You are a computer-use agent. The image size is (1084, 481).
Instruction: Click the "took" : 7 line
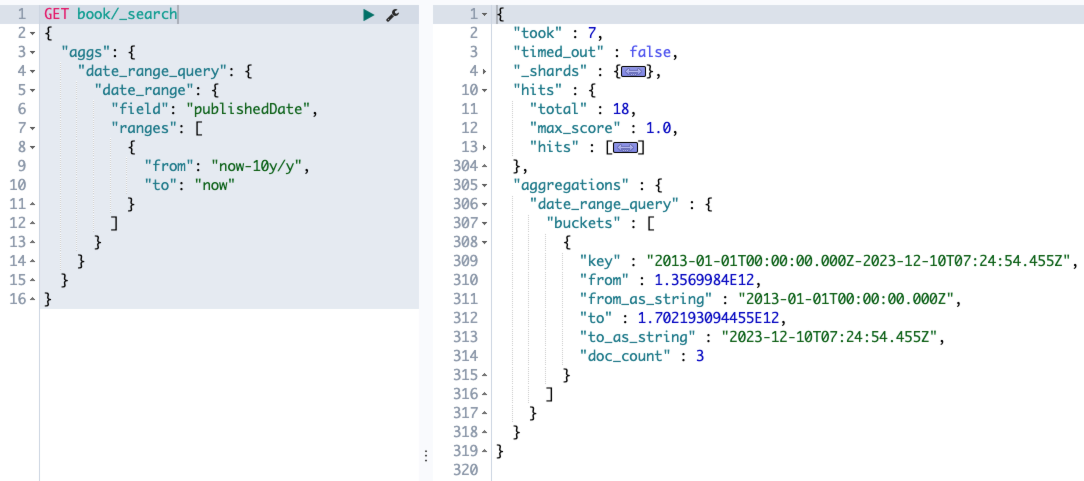558,33
